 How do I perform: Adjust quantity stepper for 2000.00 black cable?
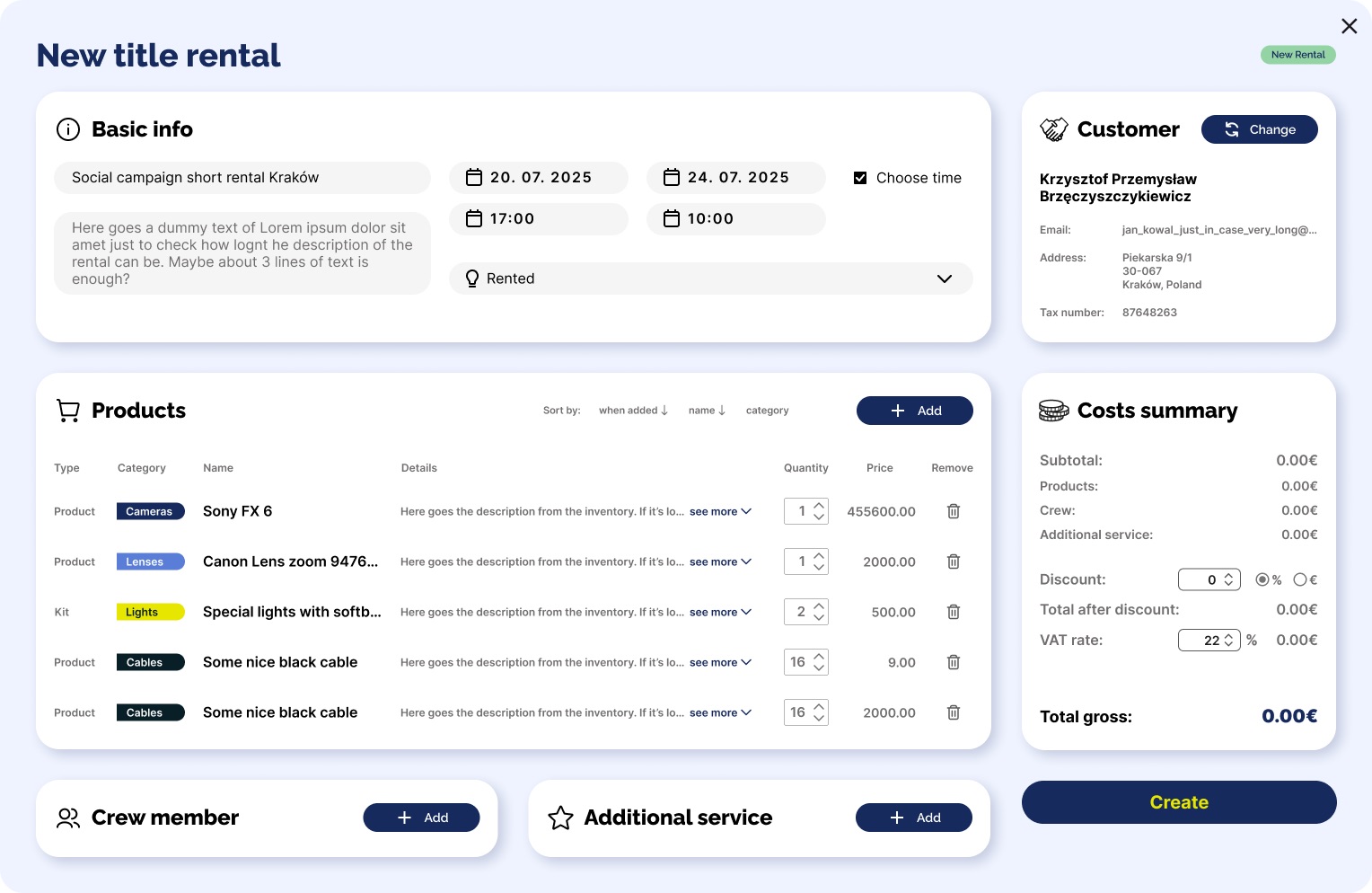point(819,712)
